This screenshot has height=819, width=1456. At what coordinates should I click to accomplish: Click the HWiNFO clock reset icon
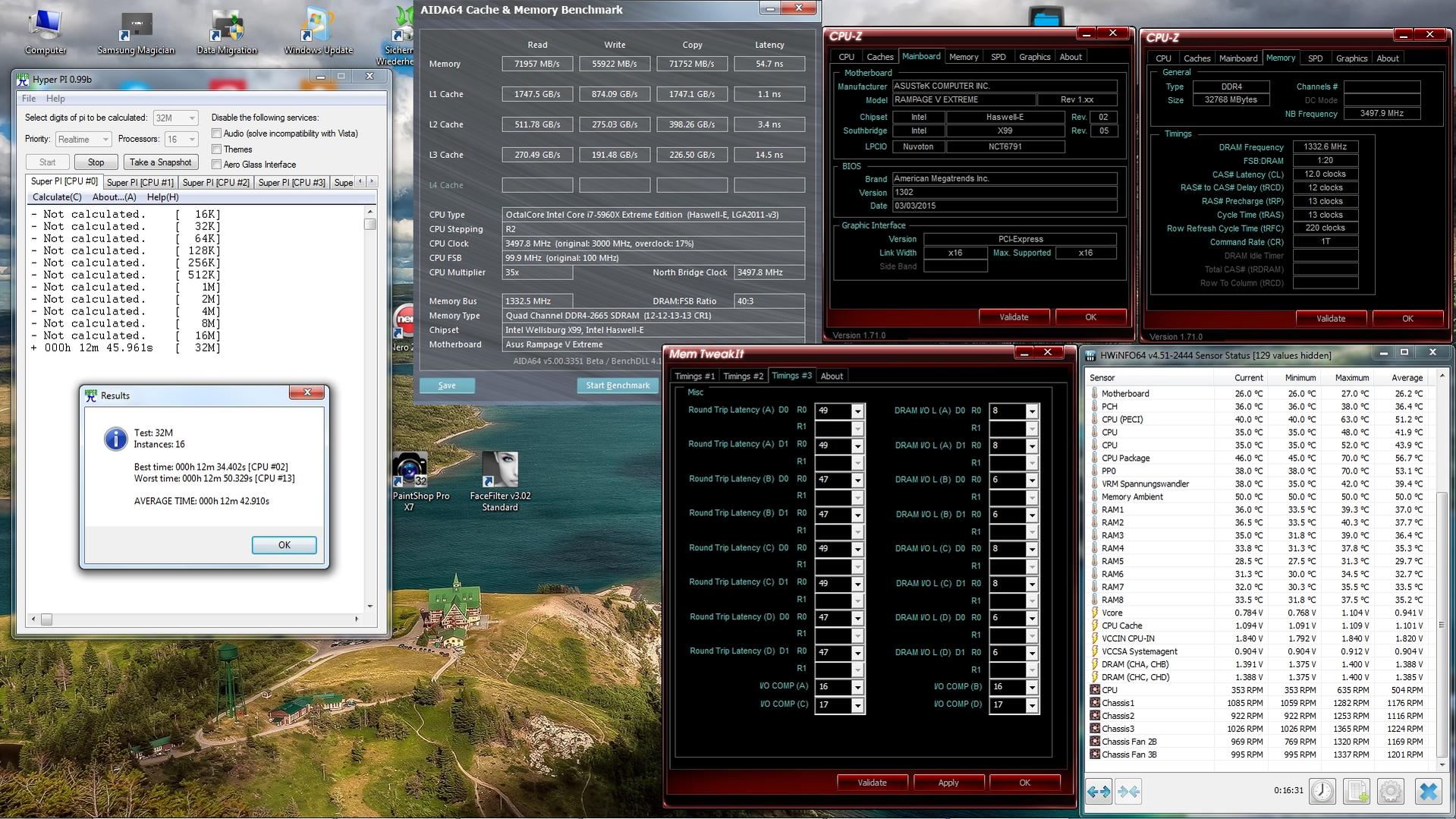tap(1322, 791)
